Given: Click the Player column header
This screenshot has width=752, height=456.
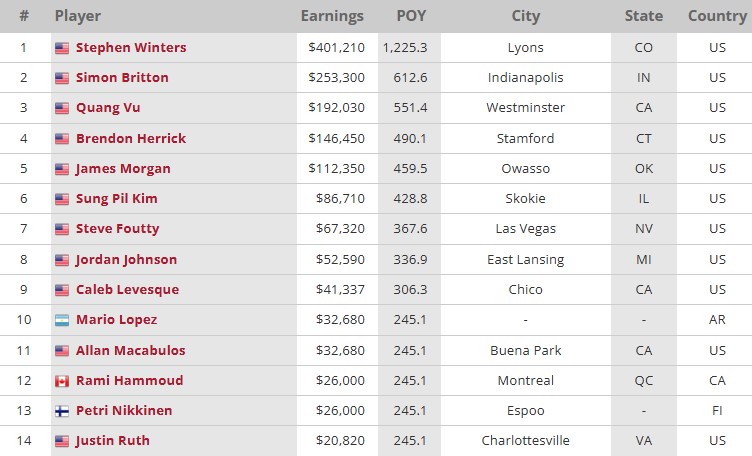Looking at the screenshot, I should 78,16.
